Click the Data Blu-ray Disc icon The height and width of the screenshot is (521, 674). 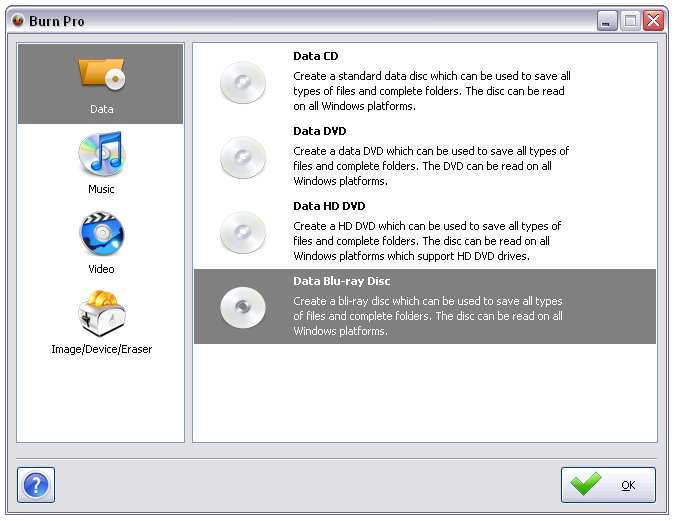click(243, 308)
